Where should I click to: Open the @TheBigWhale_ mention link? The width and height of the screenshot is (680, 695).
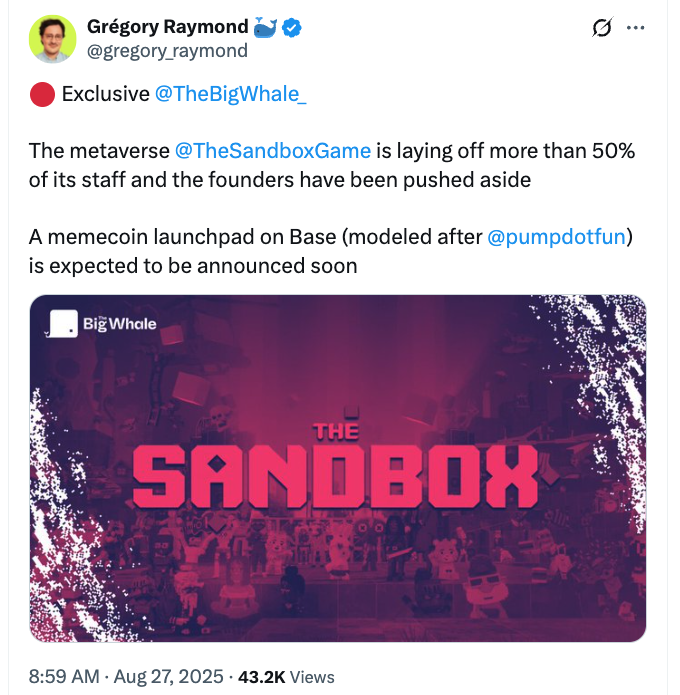(x=231, y=94)
